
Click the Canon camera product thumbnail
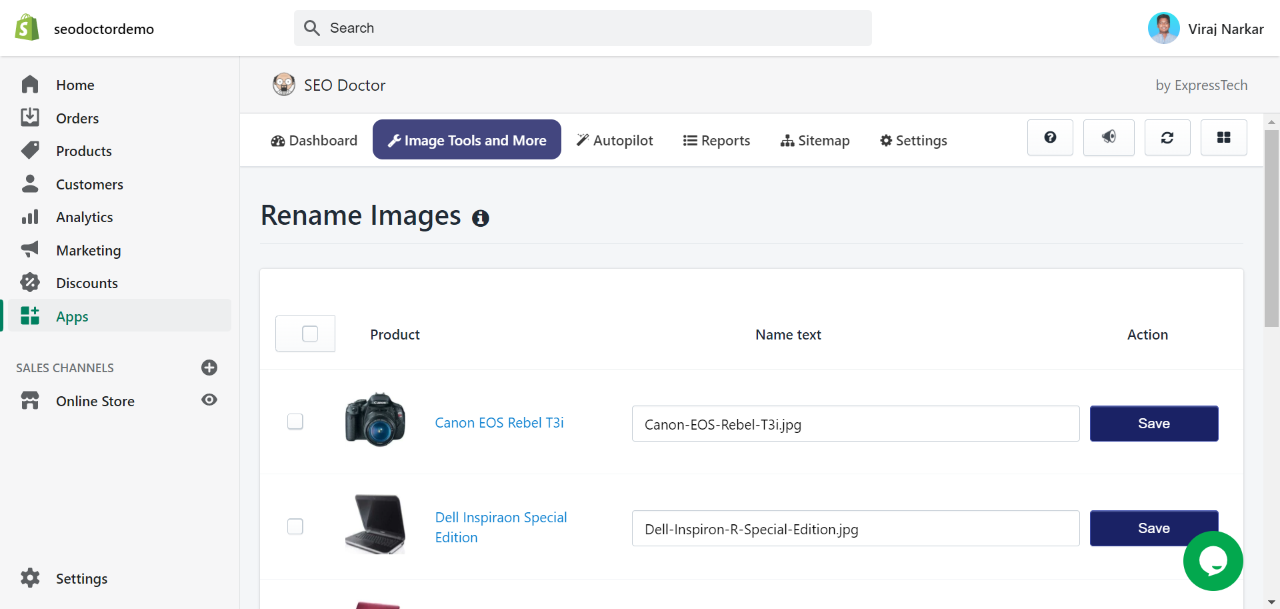(375, 420)
